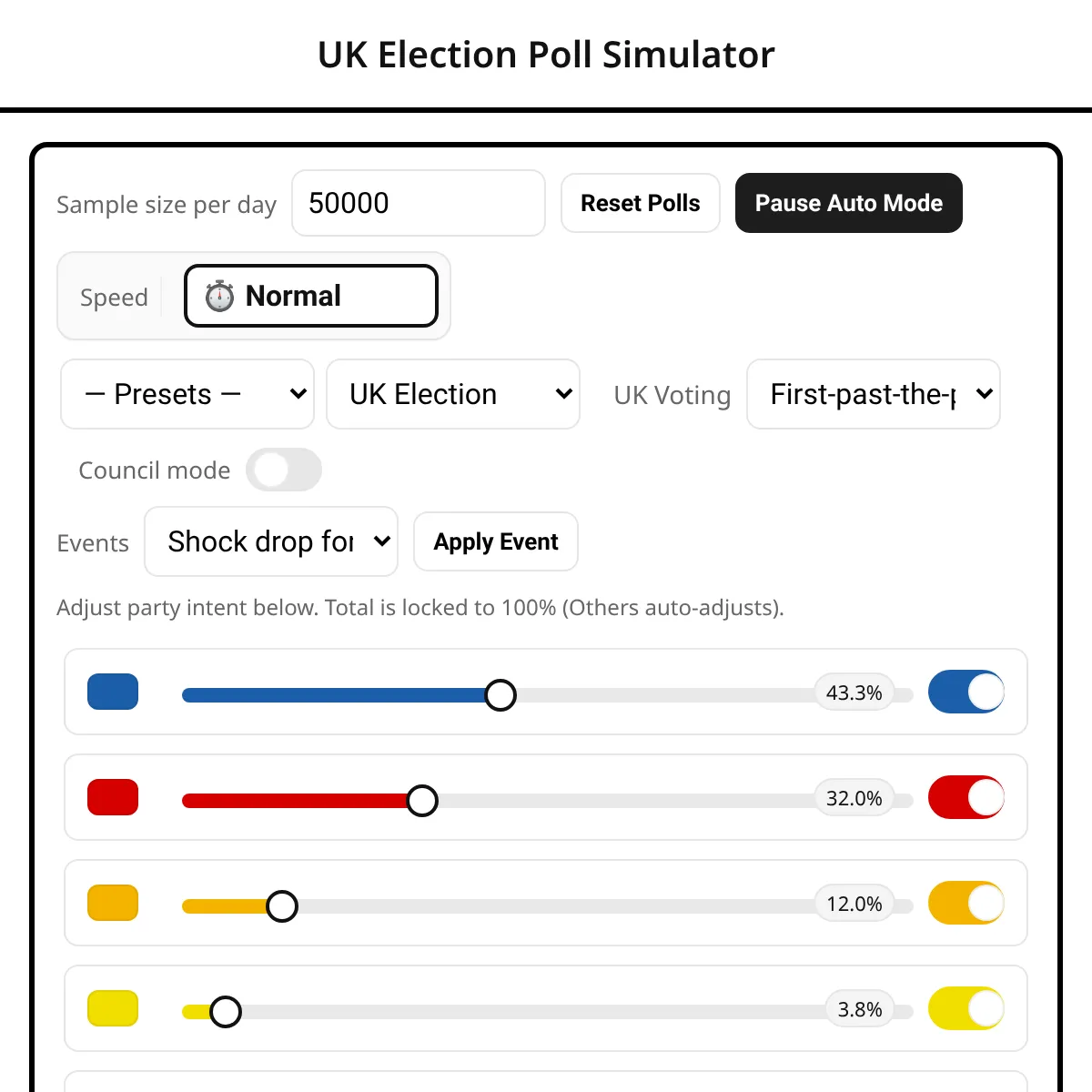Click the Apply Event button

coord(496,541)
